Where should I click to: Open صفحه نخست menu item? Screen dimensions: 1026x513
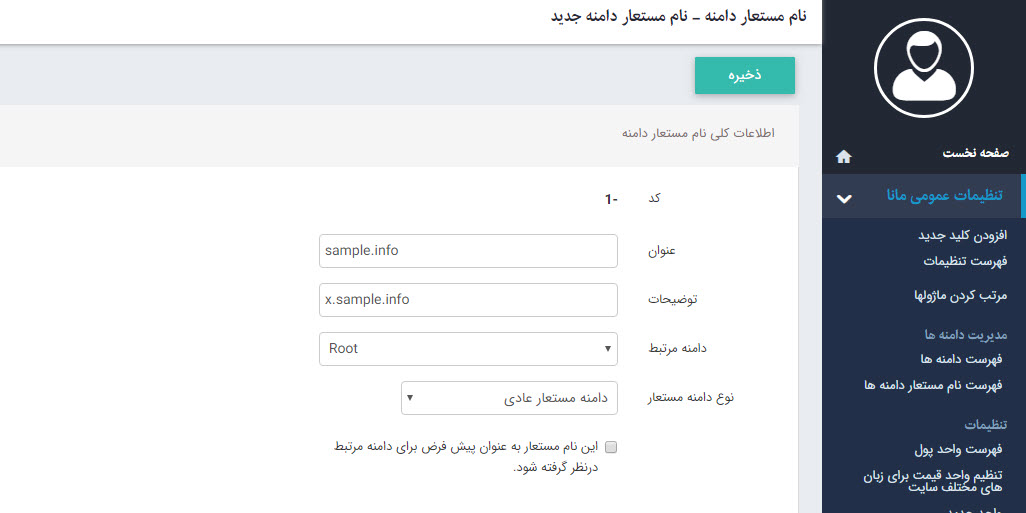point(975,153)
